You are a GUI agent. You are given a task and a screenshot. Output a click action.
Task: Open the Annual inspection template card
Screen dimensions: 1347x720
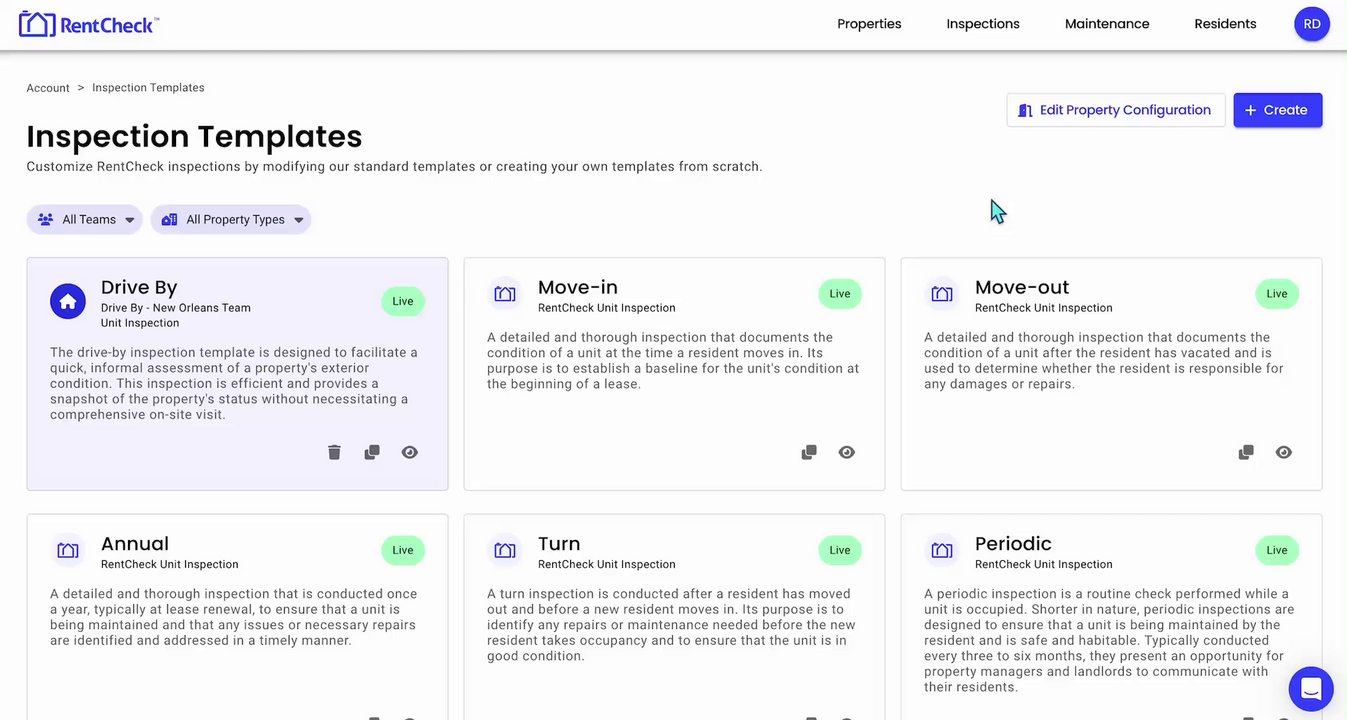click(x=237, y=610)
